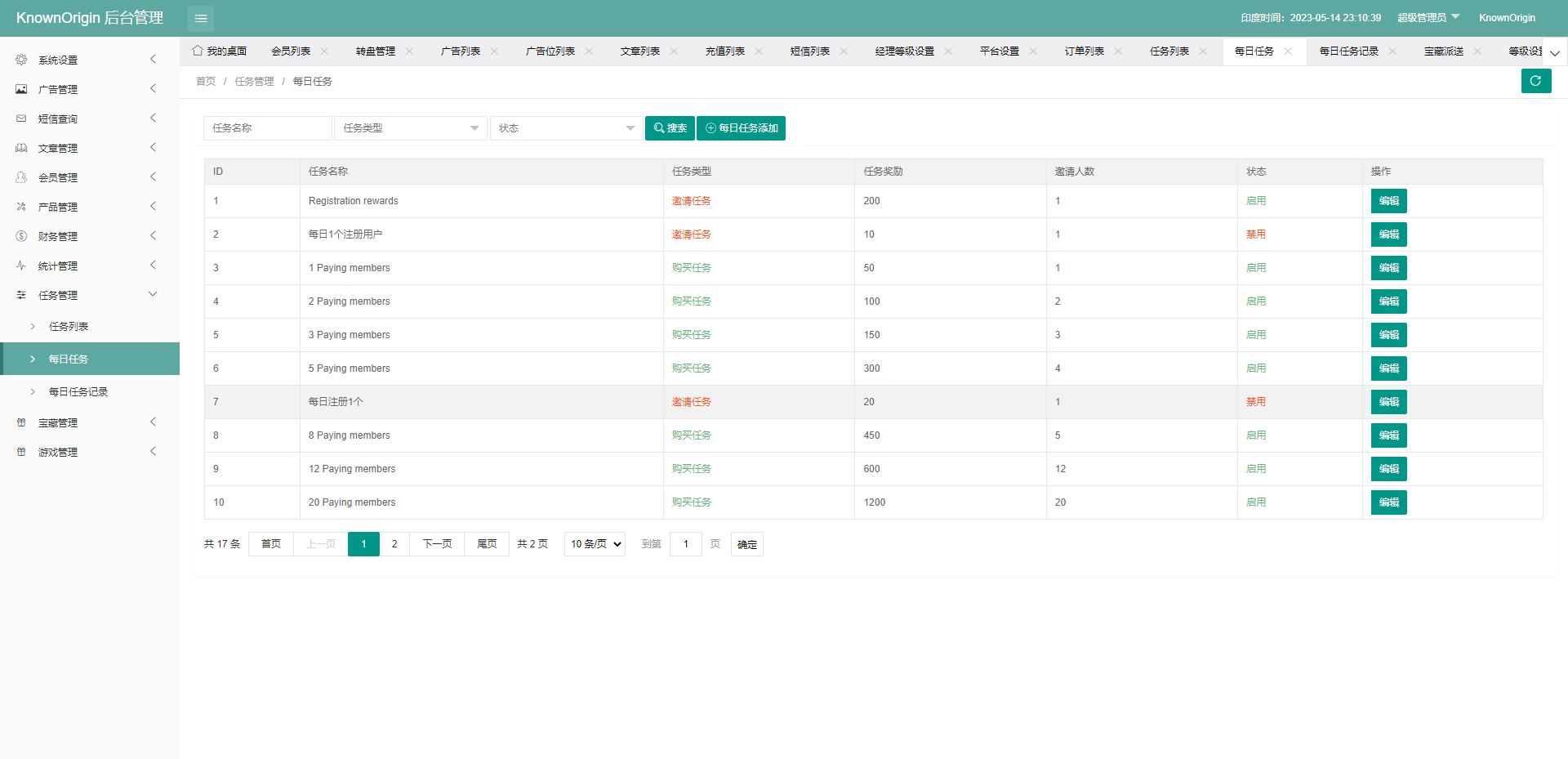This screenshot has height=759, width=1568.
Task: Click the 任务名称 search input field
Action: (267, 128)
